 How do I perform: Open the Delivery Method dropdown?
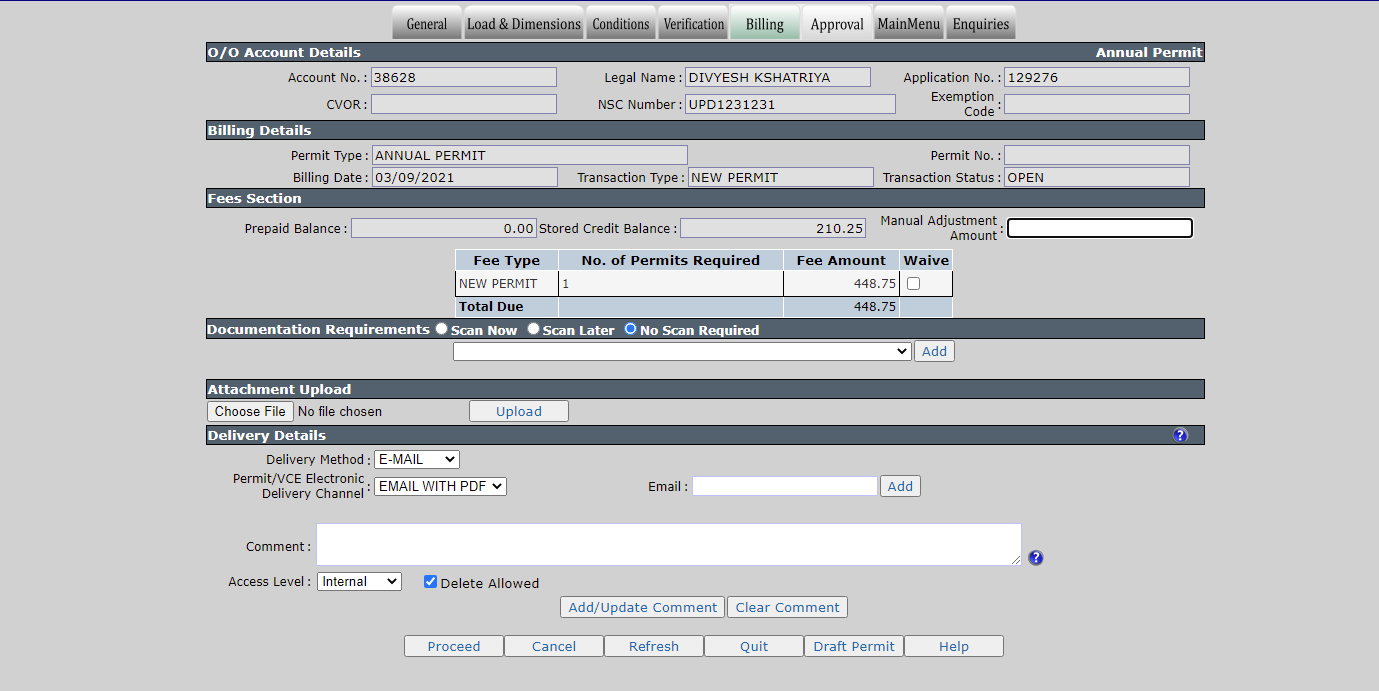[417, 459]
